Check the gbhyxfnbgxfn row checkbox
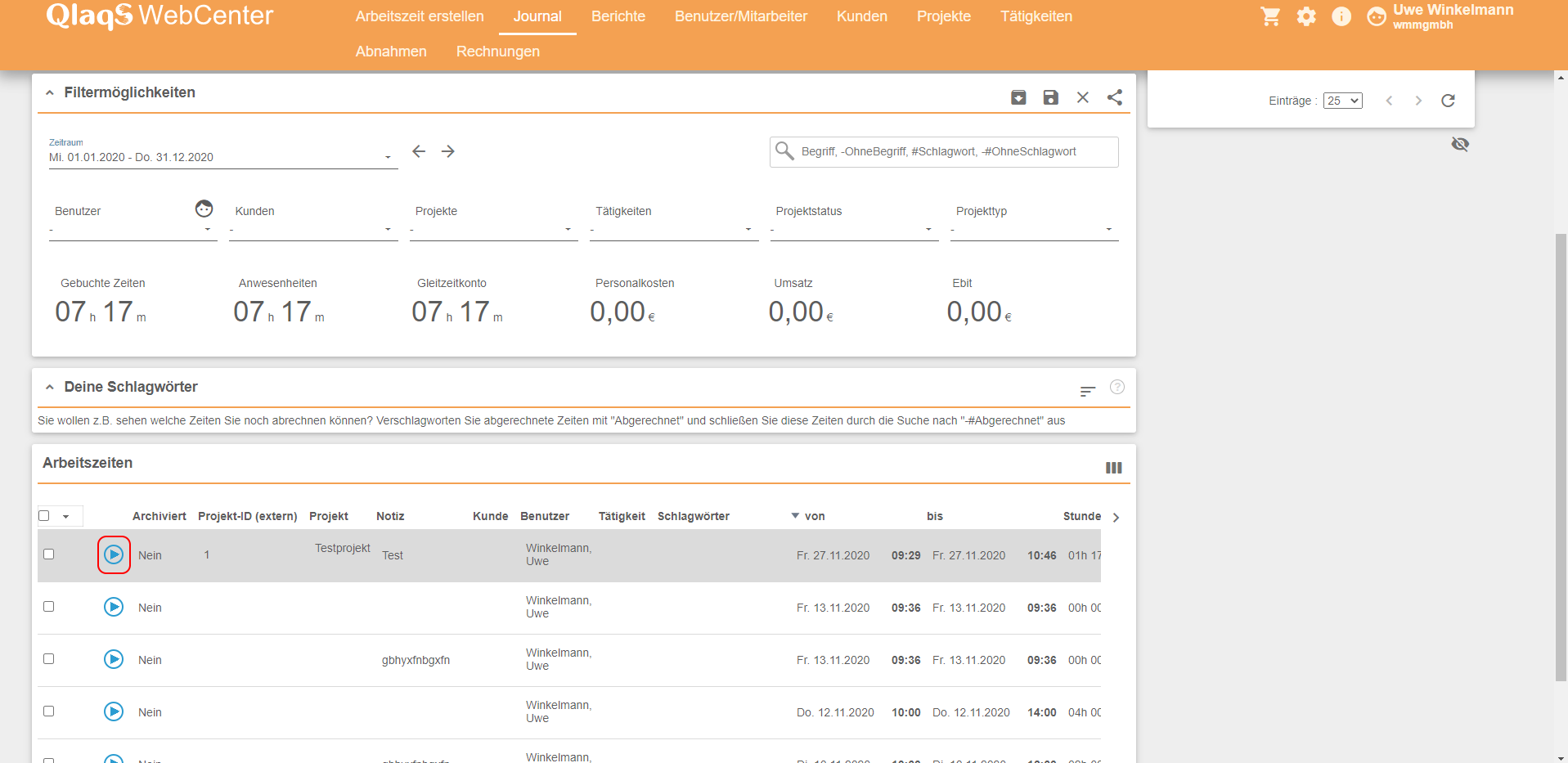The width and height of the screenshot is (1568, 763). [49, 659]
